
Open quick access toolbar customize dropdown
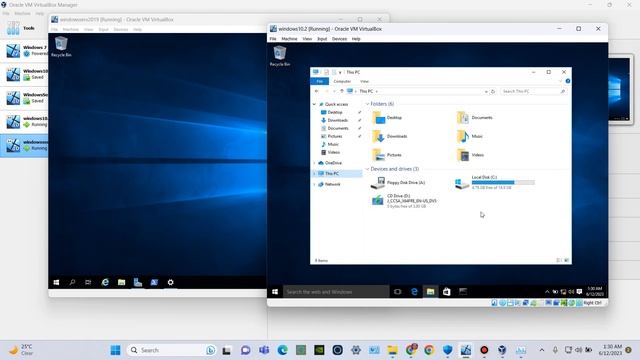(340, 72)
